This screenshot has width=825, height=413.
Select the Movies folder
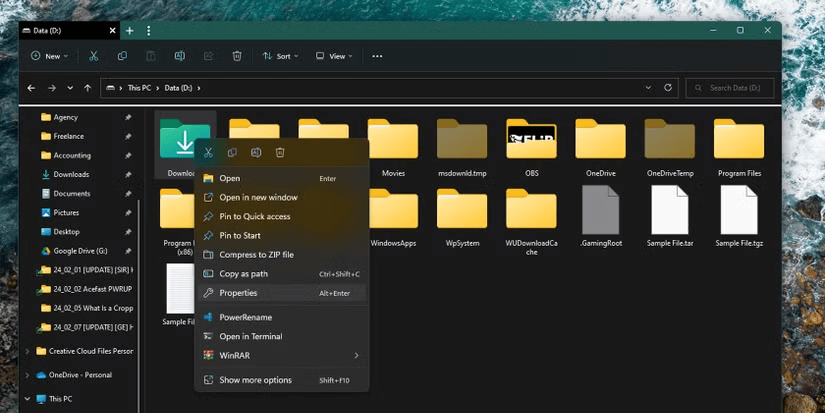tap(393, 143)
